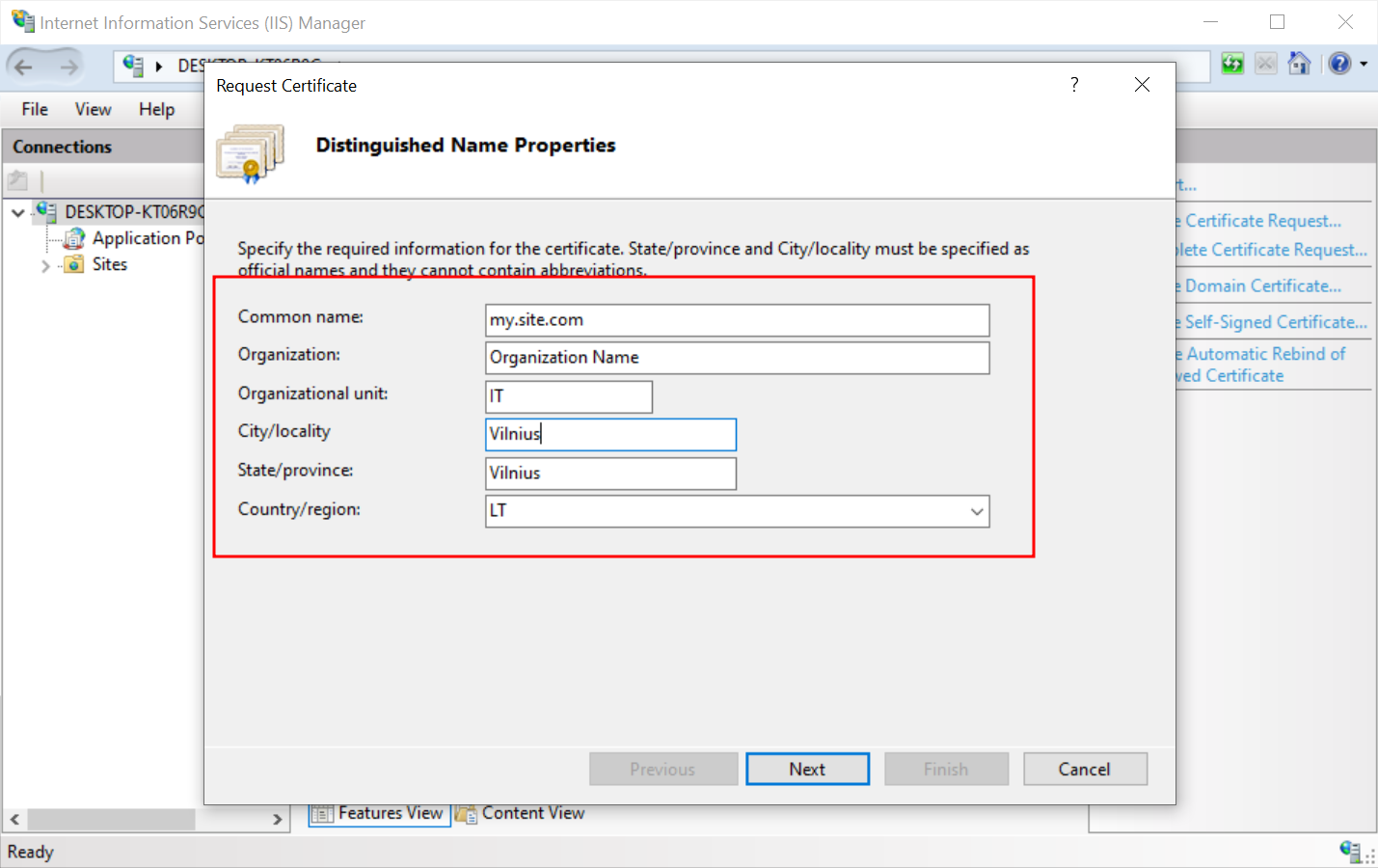Select the Application Pools node icon
Viewport: 1378px width, 868px height.
pos(74,238)
